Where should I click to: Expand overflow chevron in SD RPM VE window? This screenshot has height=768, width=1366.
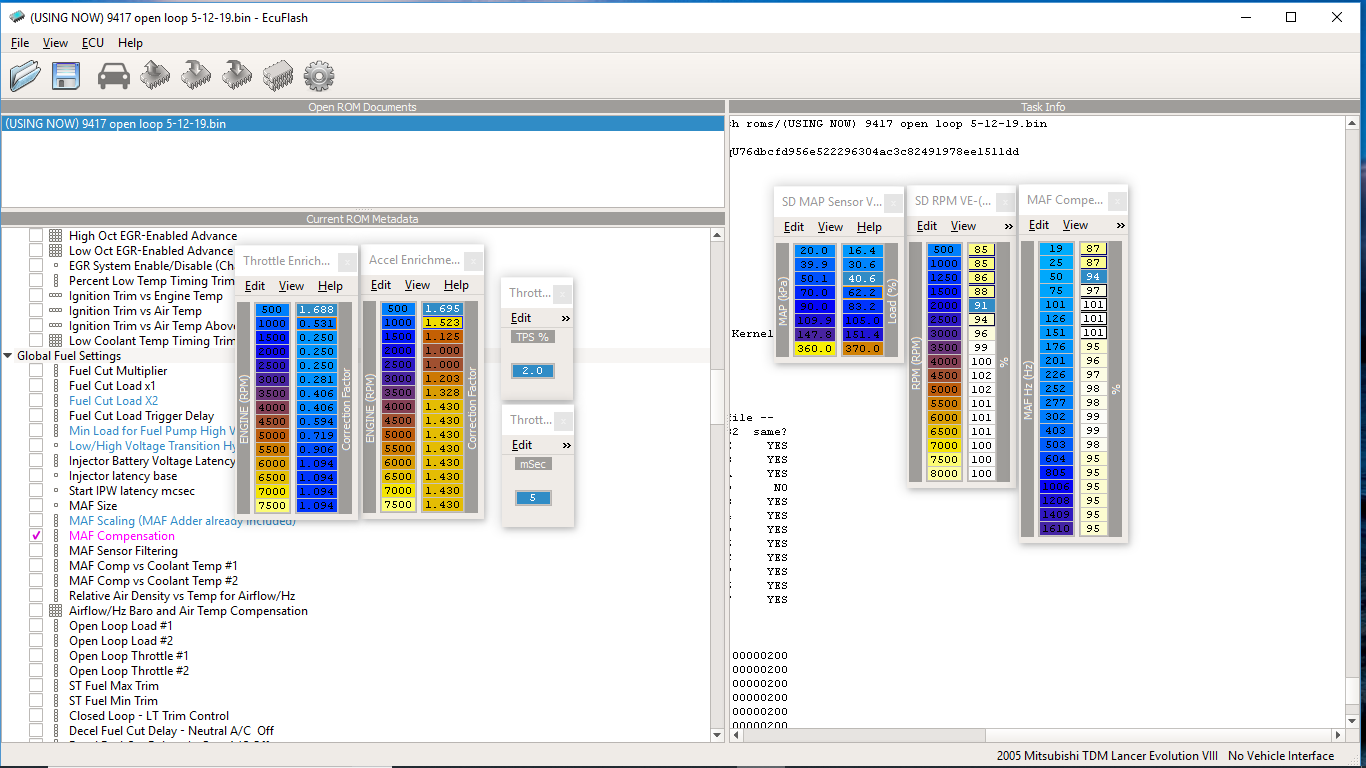pyautogui.click(x=1008, y=226)
